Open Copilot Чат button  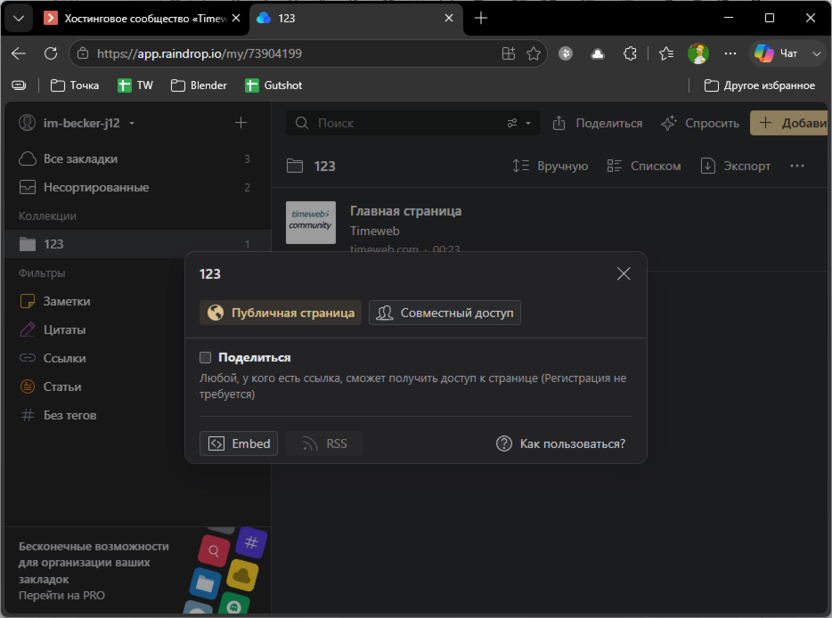coord(777,54)
